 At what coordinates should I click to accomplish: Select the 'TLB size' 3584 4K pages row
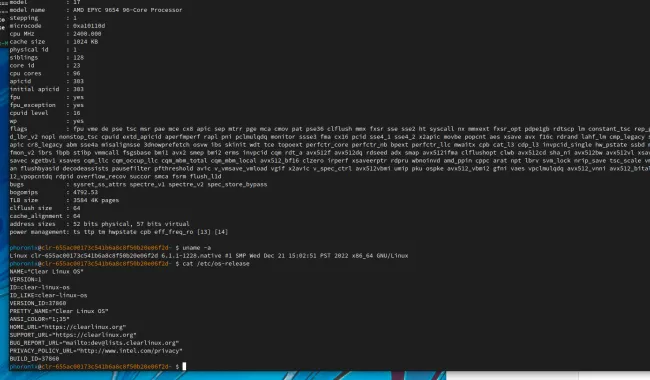64,200
